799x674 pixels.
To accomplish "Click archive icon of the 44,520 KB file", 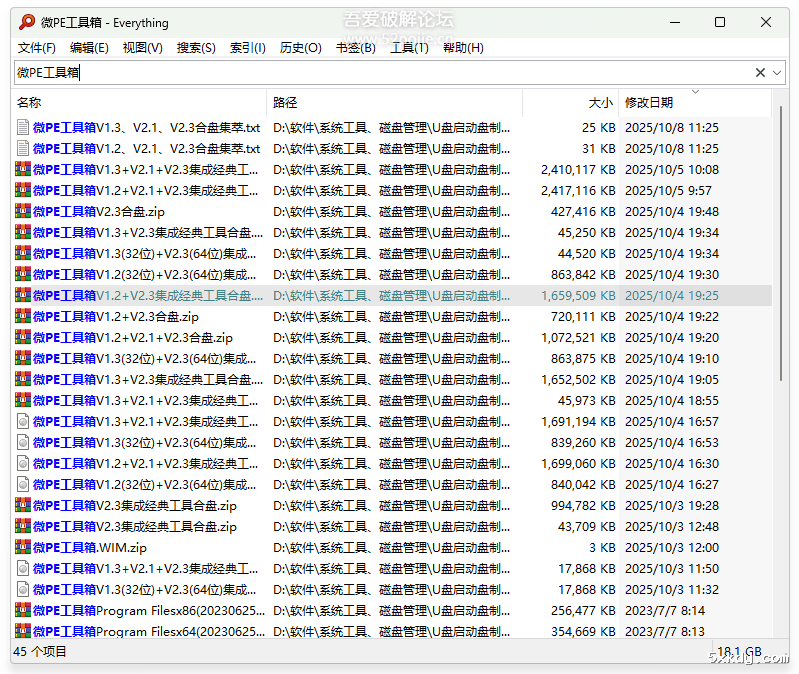I will pyautogui.click(x=23, y=253).
